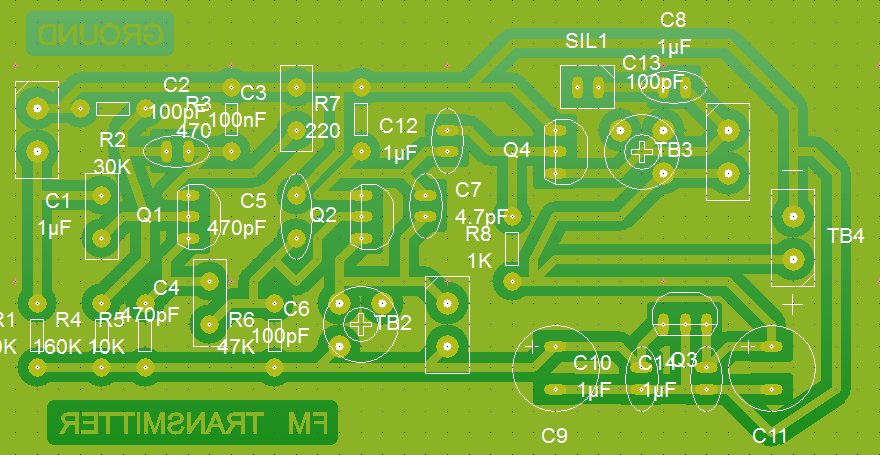Select the R8 resistor label
Viewport: 880px width, 455px height.
click(478, 234)
